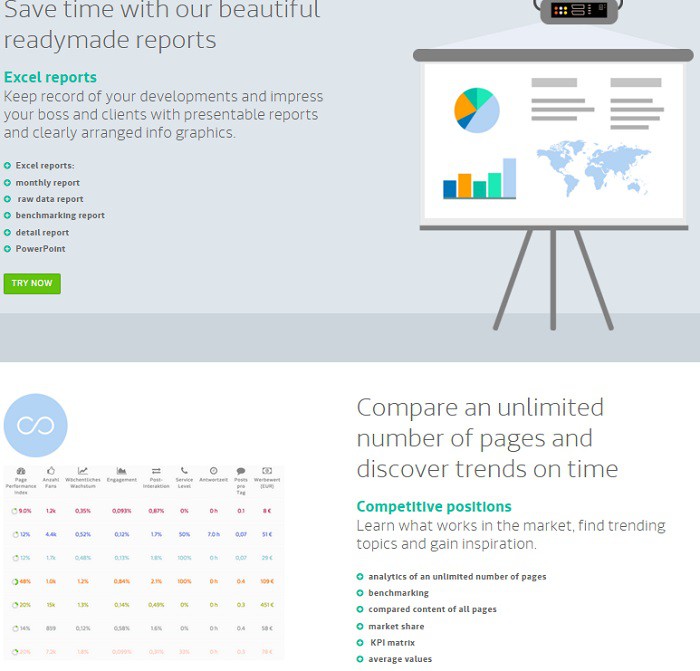Select the Post-Interaktion arrows icon
Image resolution: width=700 pixels, height=671 pixels.
[156, 470]
